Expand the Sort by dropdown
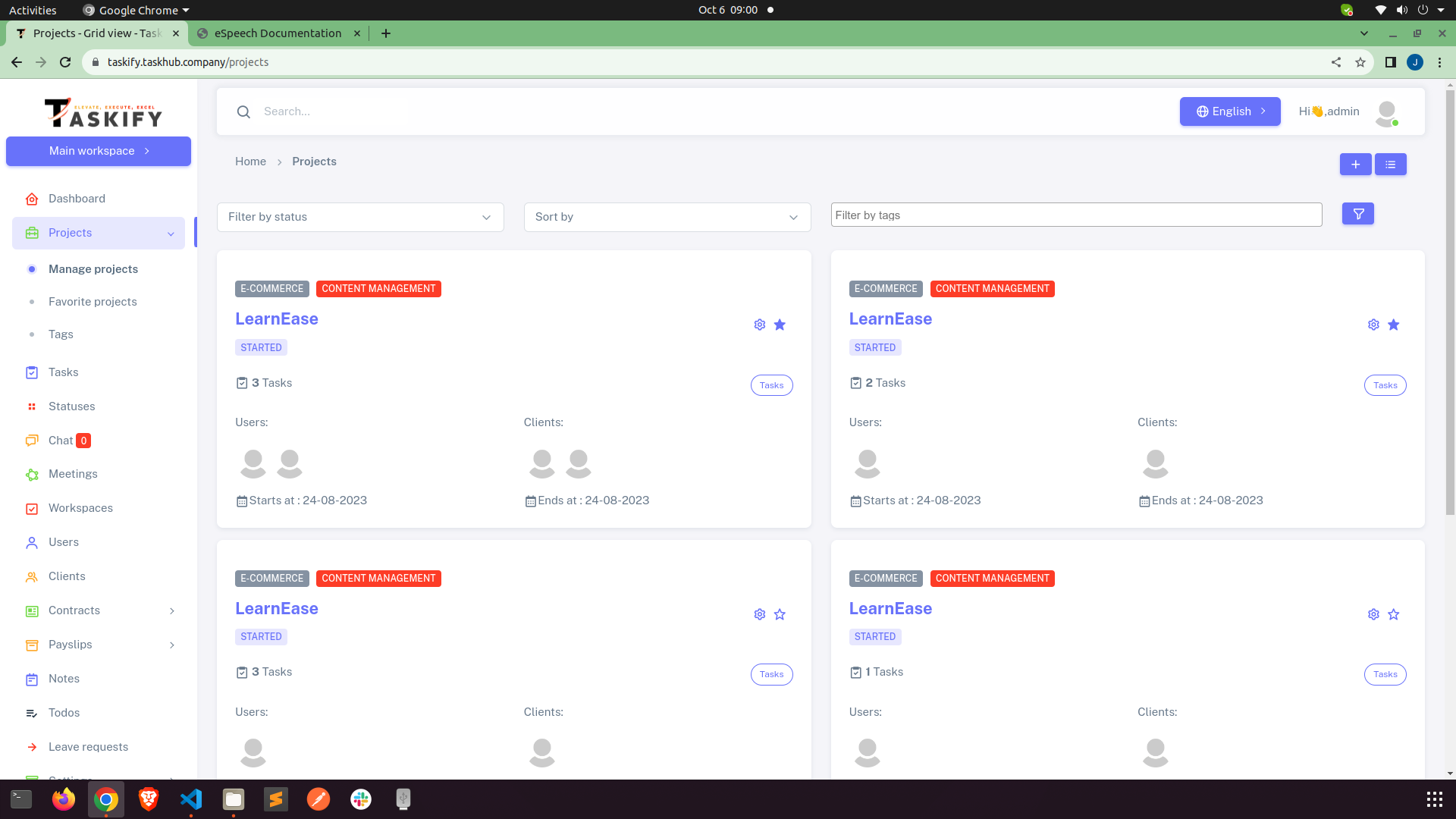The width and height of the screenshot is (1456, 819). (667, 217)
